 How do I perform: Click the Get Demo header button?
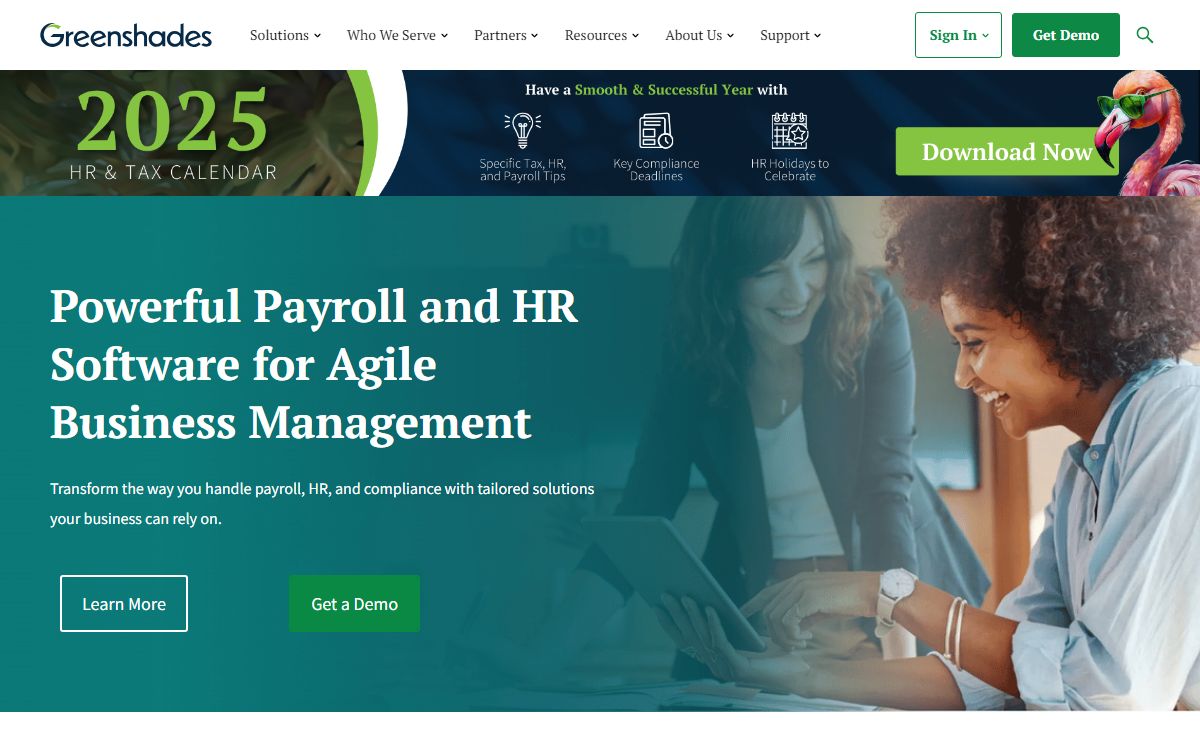click(1066, 35)
